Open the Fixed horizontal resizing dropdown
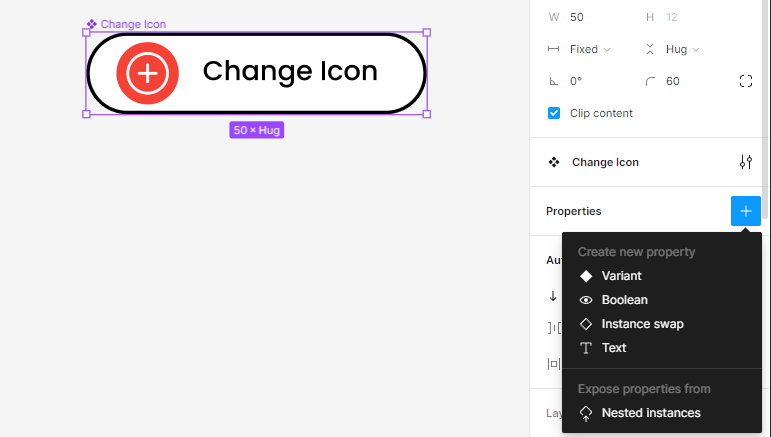The width and height of the screenshot is (771, 437). 589,49
